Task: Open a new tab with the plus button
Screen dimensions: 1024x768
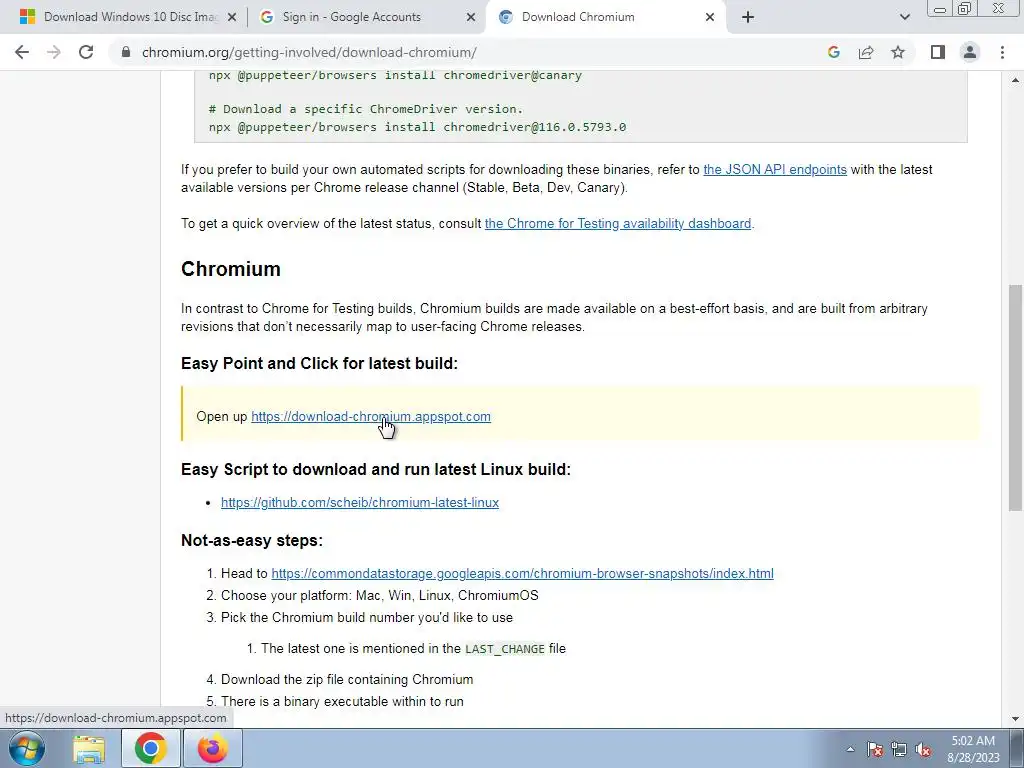Action: 748,17
